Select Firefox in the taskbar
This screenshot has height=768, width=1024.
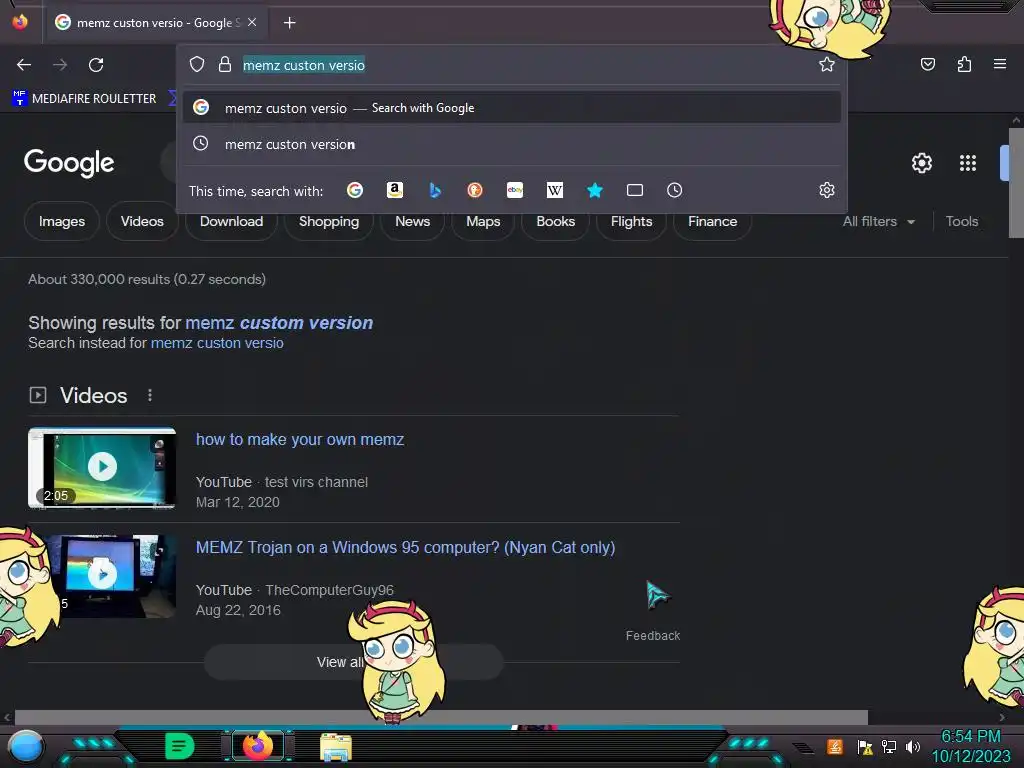tap(257, 746)
